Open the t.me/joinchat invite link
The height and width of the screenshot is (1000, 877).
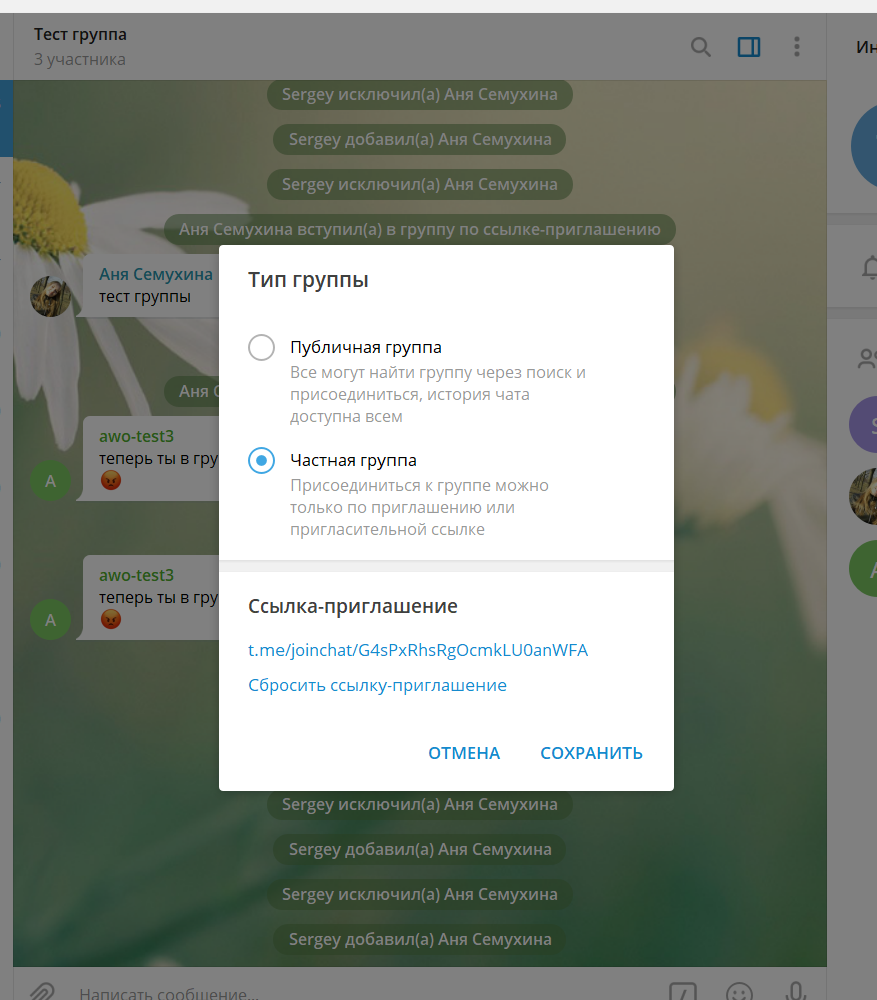[x=418, y=650]
